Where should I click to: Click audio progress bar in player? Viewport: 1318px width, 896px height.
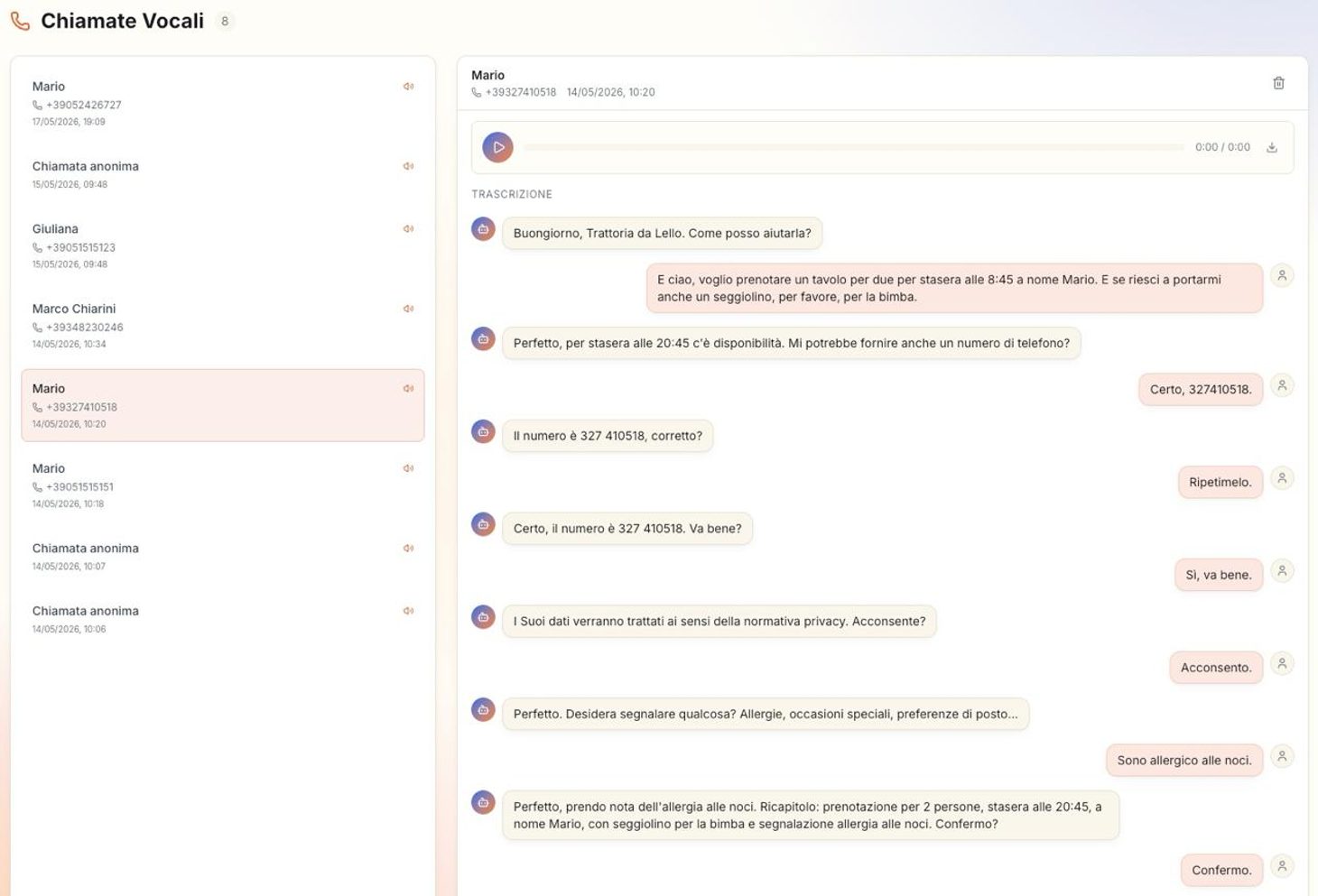click(x=853, y=147)
